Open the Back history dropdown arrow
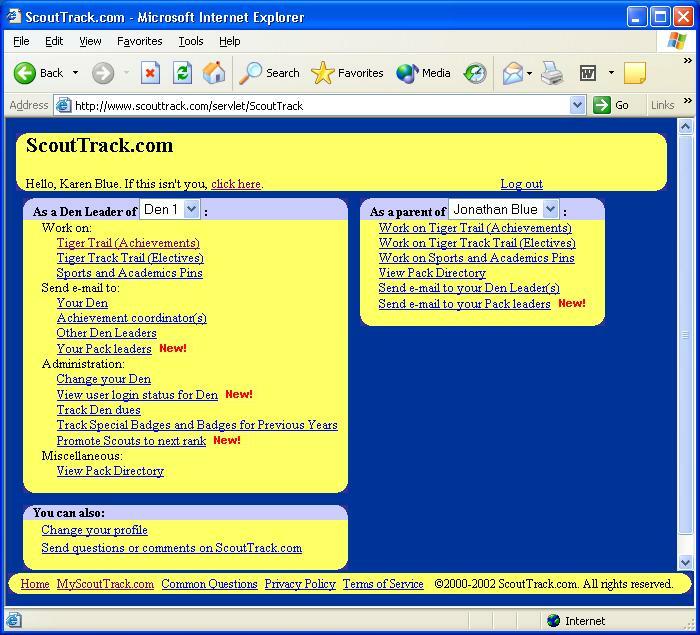The width and height of the screenshot is (700, 635). point(75,73)
